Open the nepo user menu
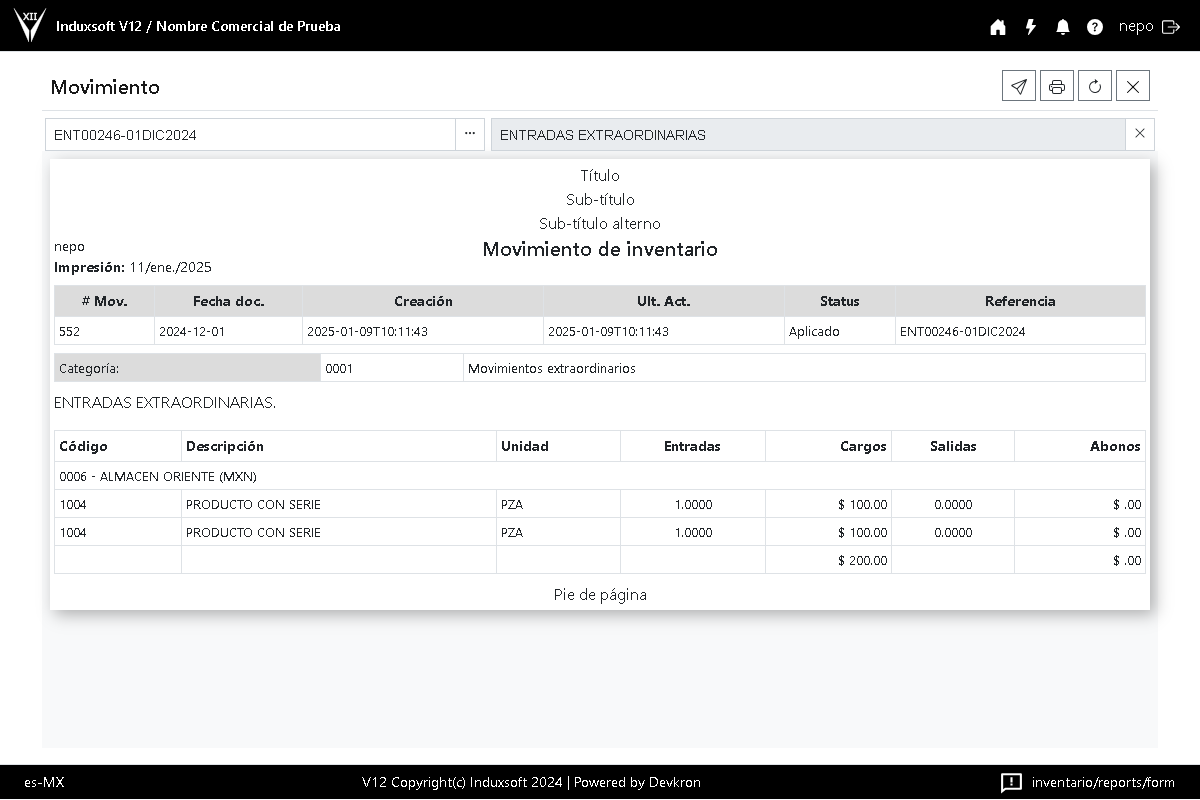1200x800 pixels. point(1136,27)
